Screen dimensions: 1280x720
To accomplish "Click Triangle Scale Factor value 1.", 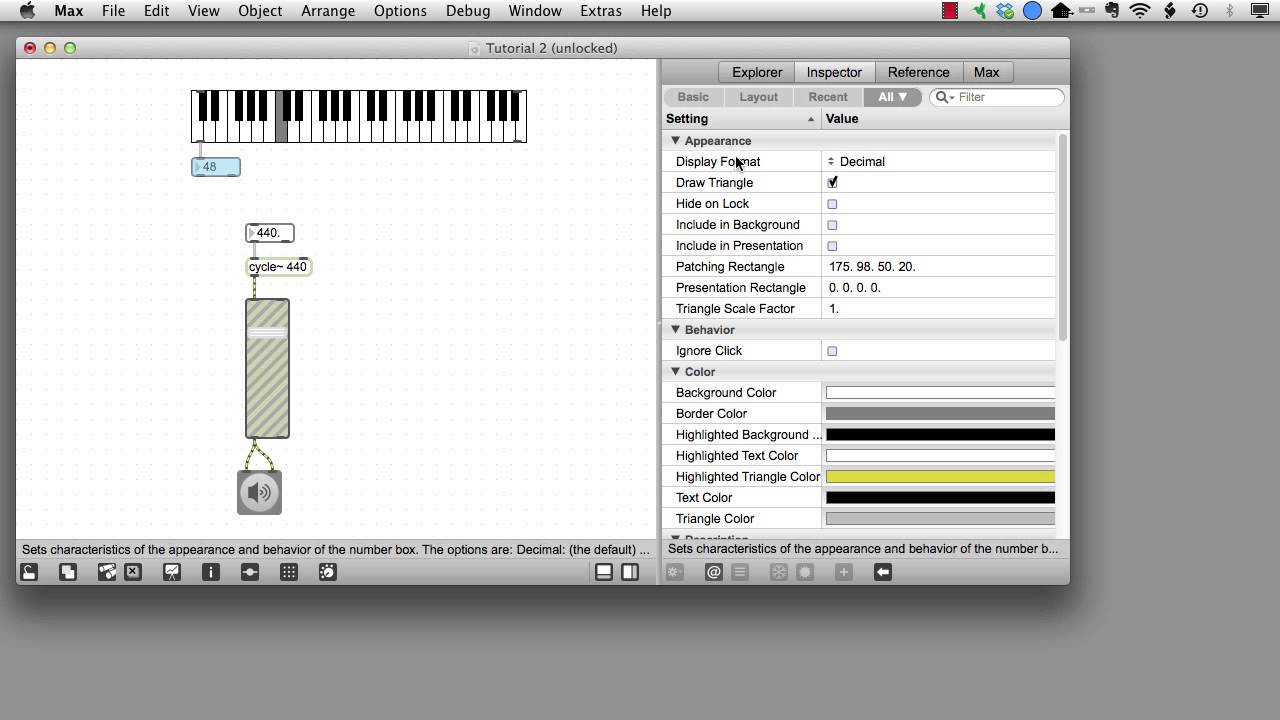I will pyautogui.click(x=834, y=309).
